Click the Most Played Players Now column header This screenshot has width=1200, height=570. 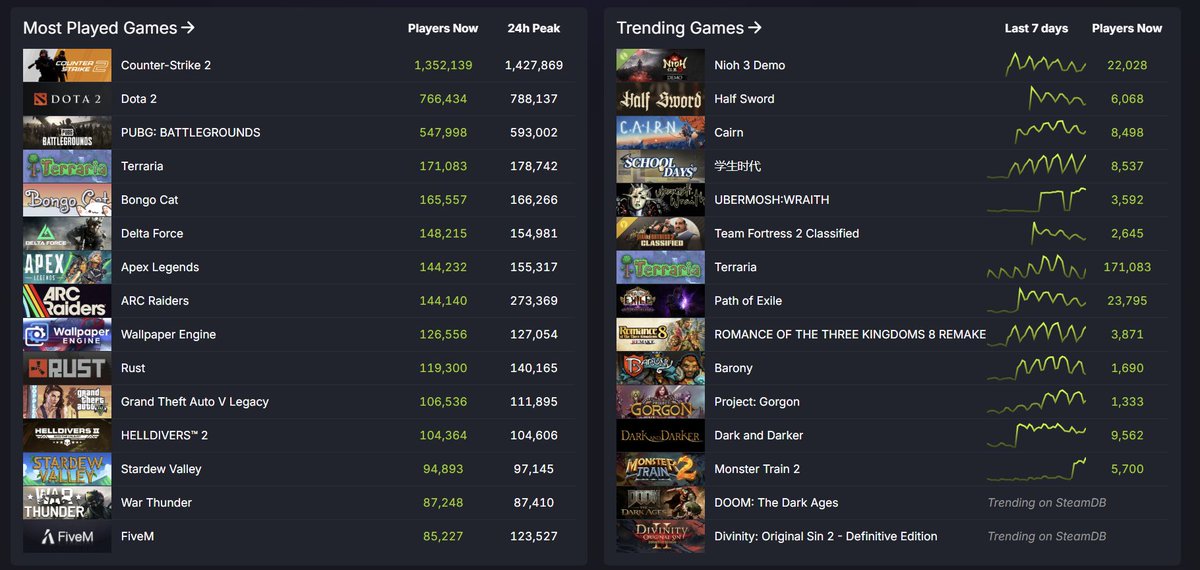point(443,28)
